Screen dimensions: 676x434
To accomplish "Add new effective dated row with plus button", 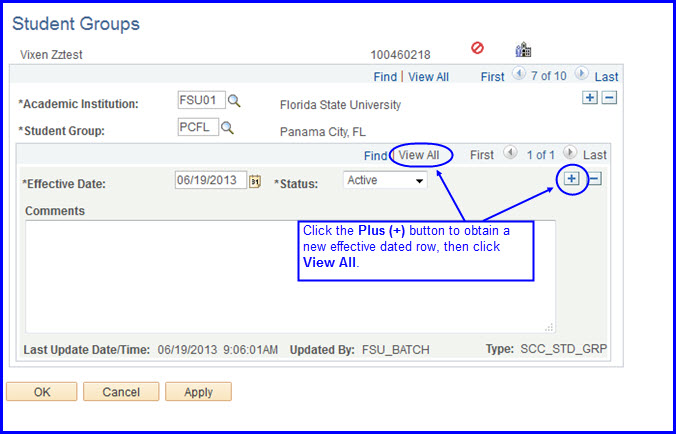I will pyautogui.click(x=571, y=178).
